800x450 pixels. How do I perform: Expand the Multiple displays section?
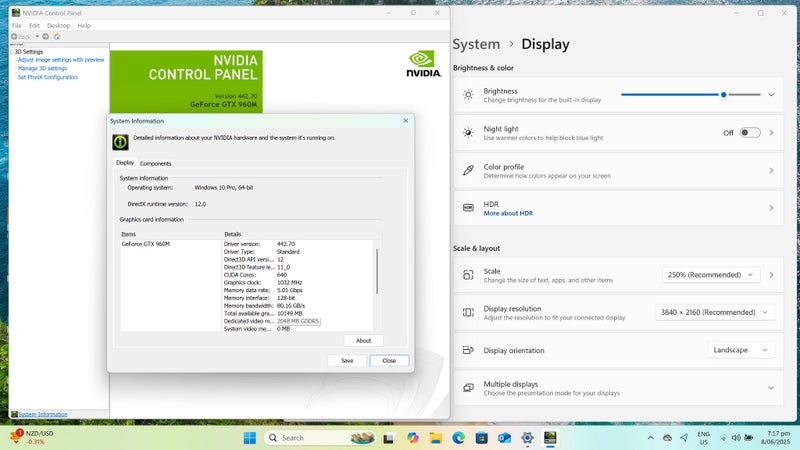771,388
